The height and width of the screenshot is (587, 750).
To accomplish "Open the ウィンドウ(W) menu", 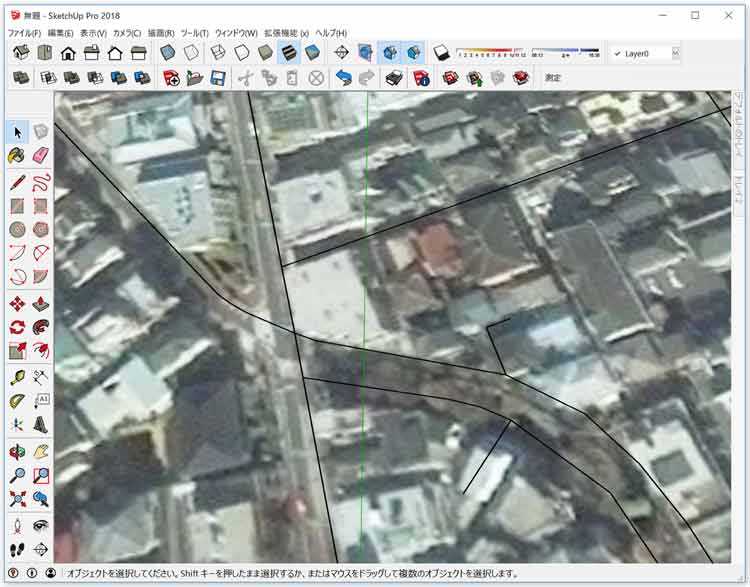I will tap(236, 33).
